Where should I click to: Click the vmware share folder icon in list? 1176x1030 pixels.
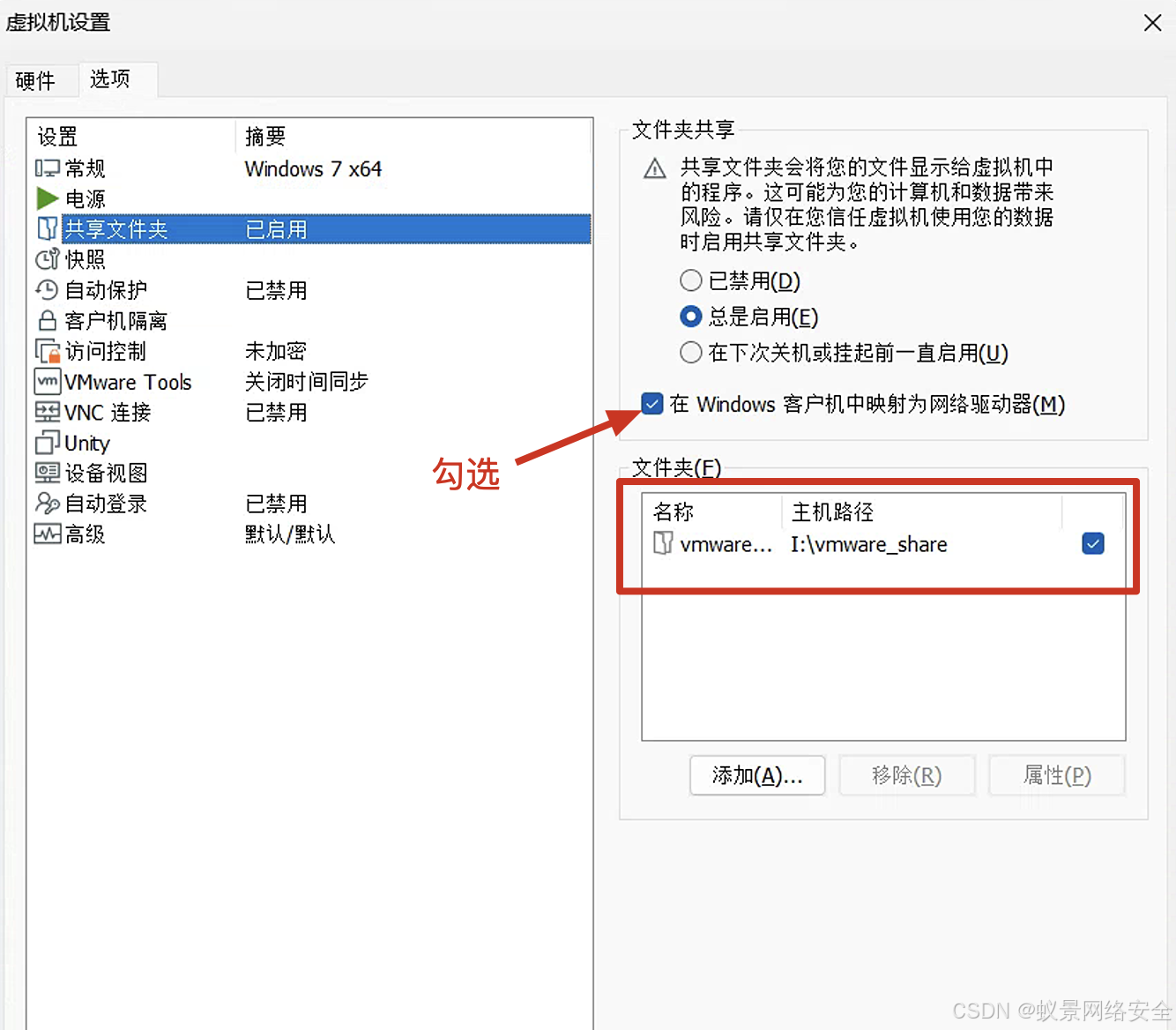[663, 543]
